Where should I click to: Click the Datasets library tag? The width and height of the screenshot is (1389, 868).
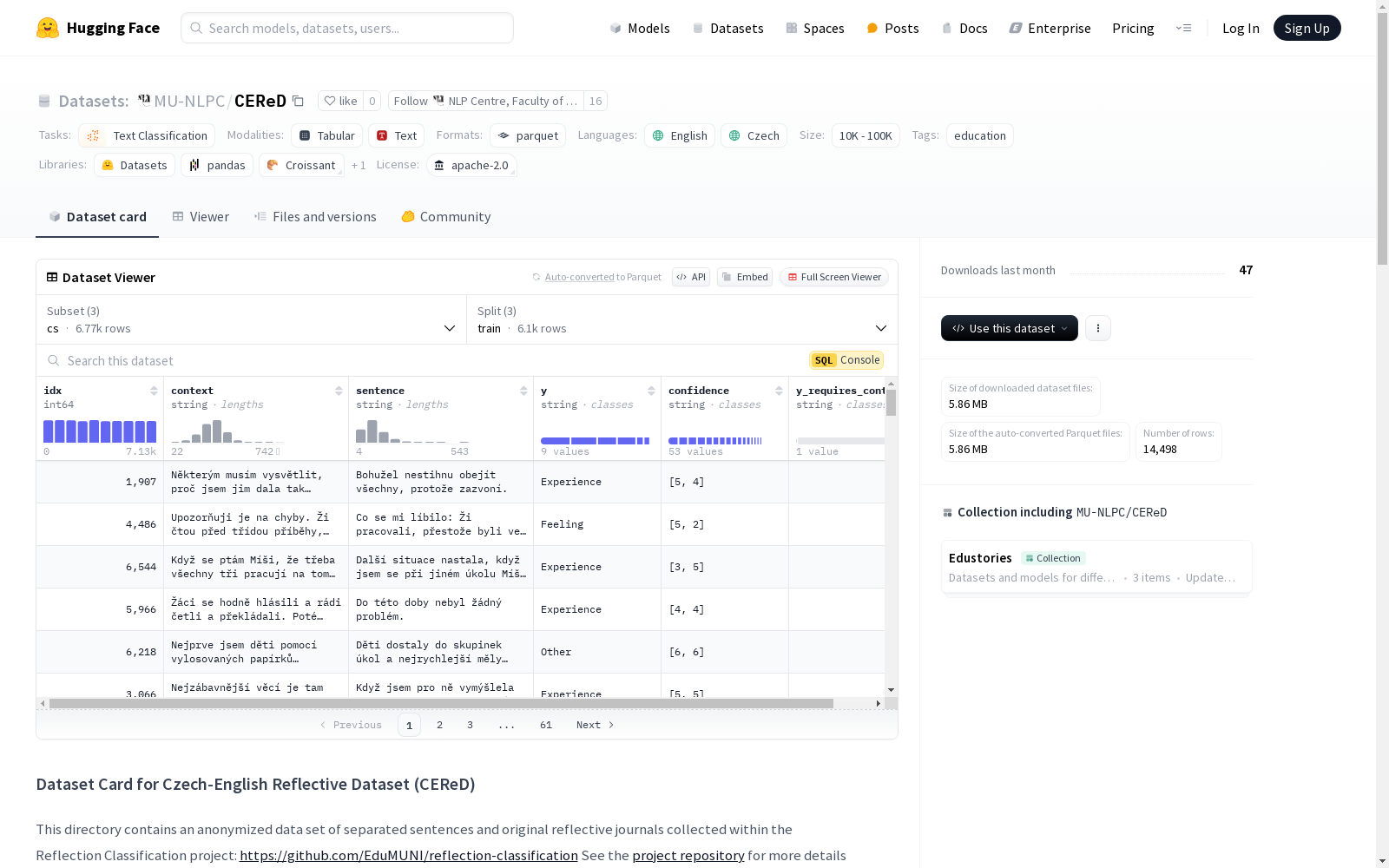coord(135,165)
